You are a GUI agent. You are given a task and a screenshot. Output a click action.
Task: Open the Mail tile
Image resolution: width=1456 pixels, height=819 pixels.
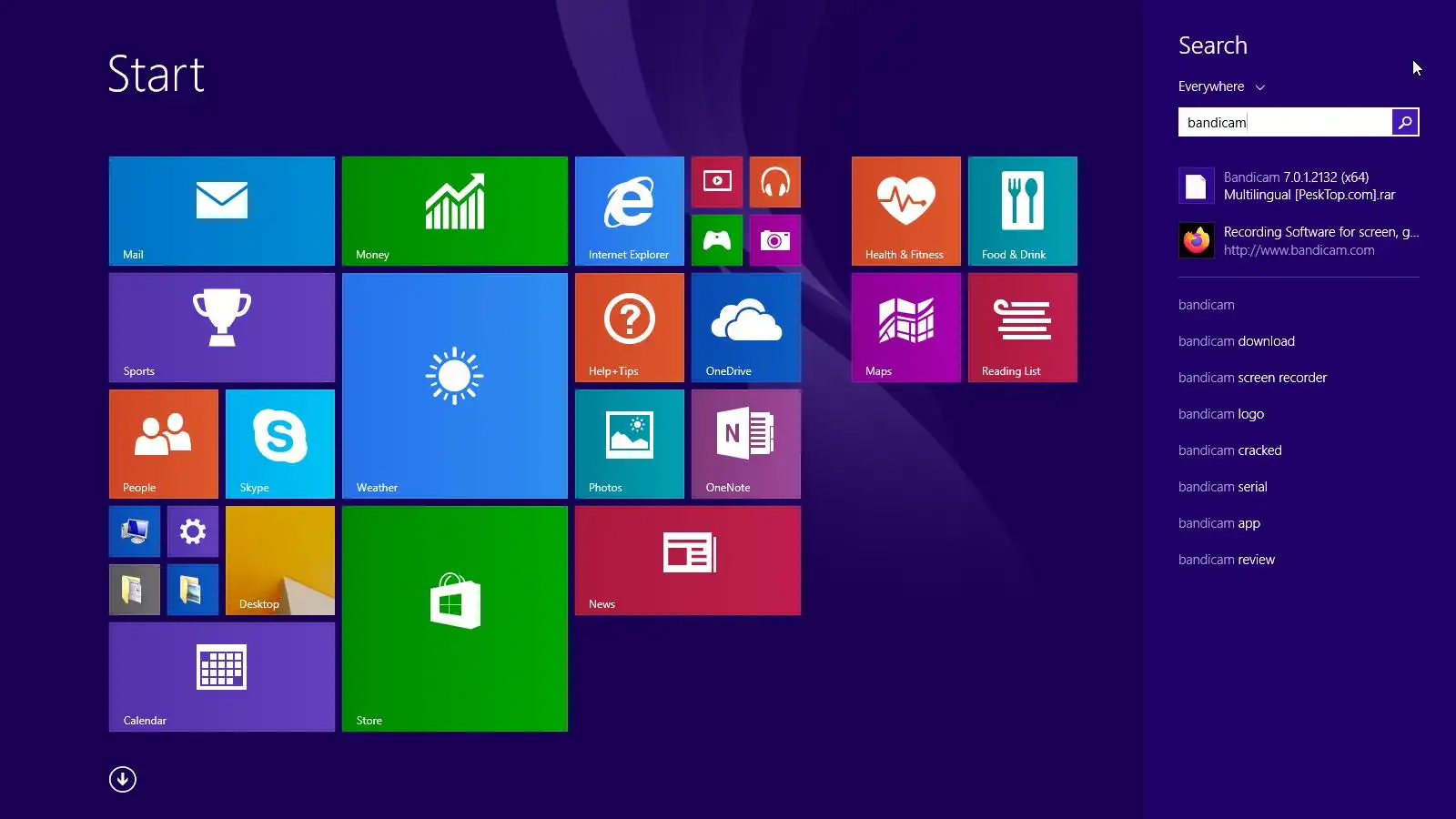click(222, 211)
